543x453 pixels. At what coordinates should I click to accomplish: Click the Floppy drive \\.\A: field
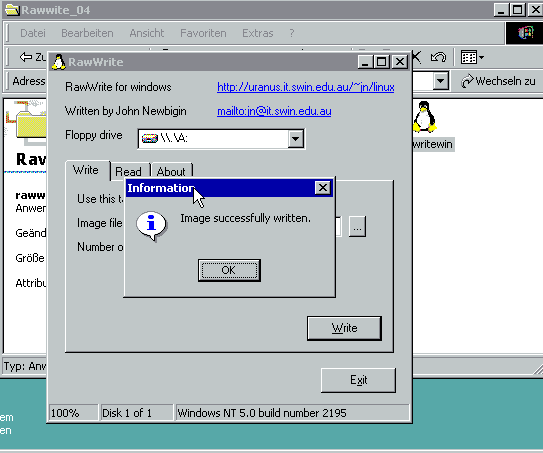point(221,139)
